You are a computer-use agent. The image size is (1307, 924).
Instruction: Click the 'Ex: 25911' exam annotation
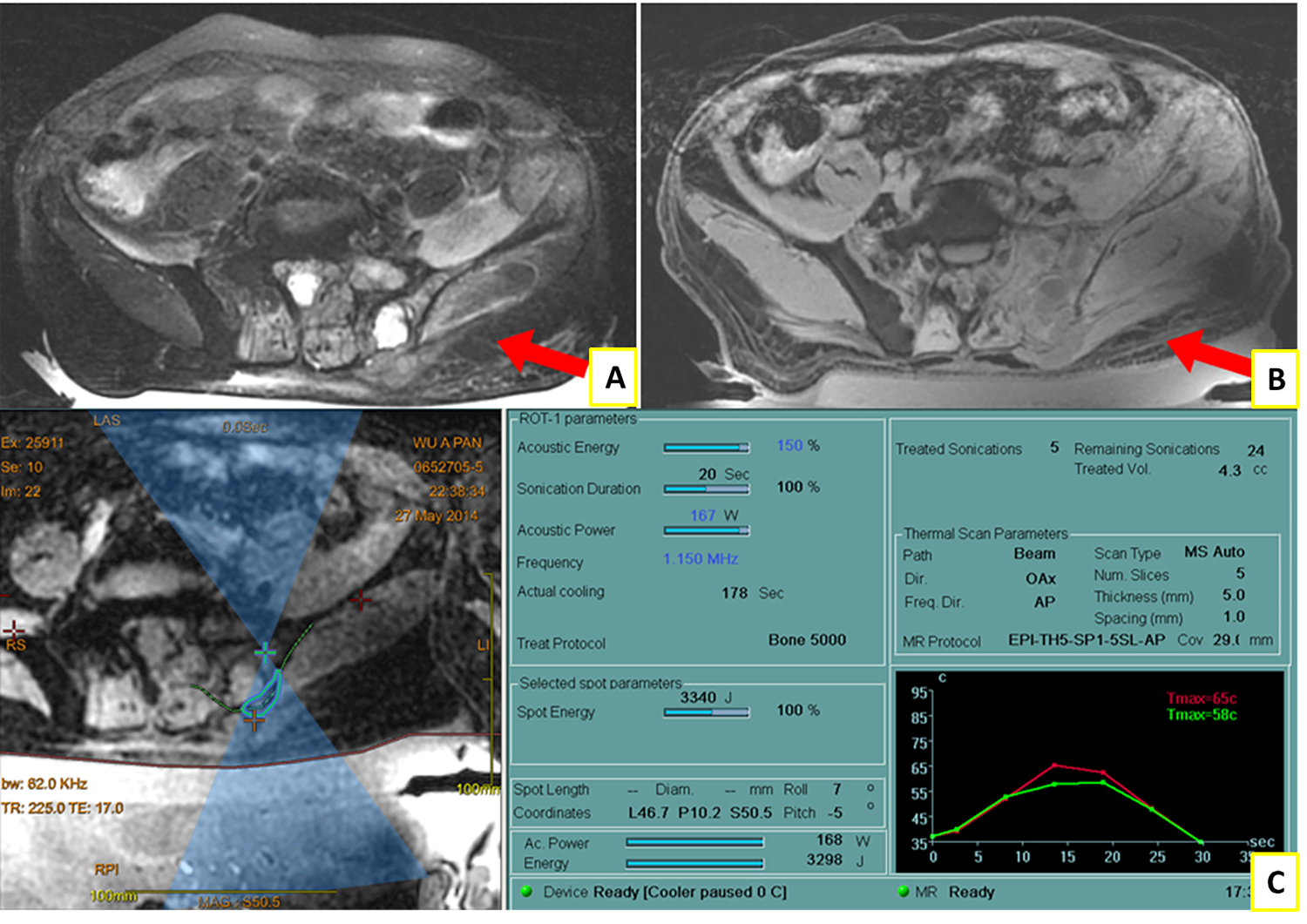pos(33,443)
